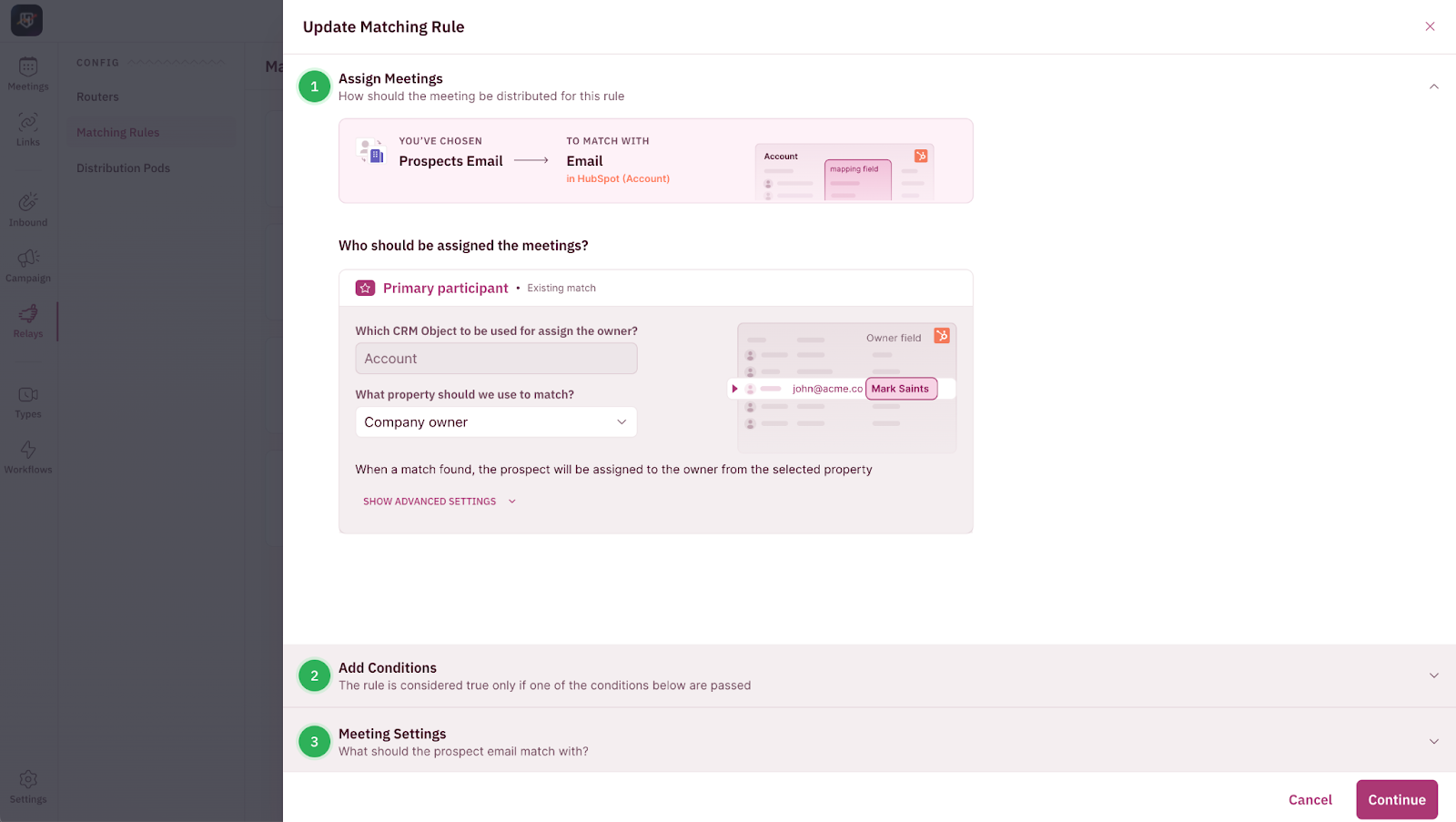
Task: Click the app logo at top-left
Action: click(26, 20)
